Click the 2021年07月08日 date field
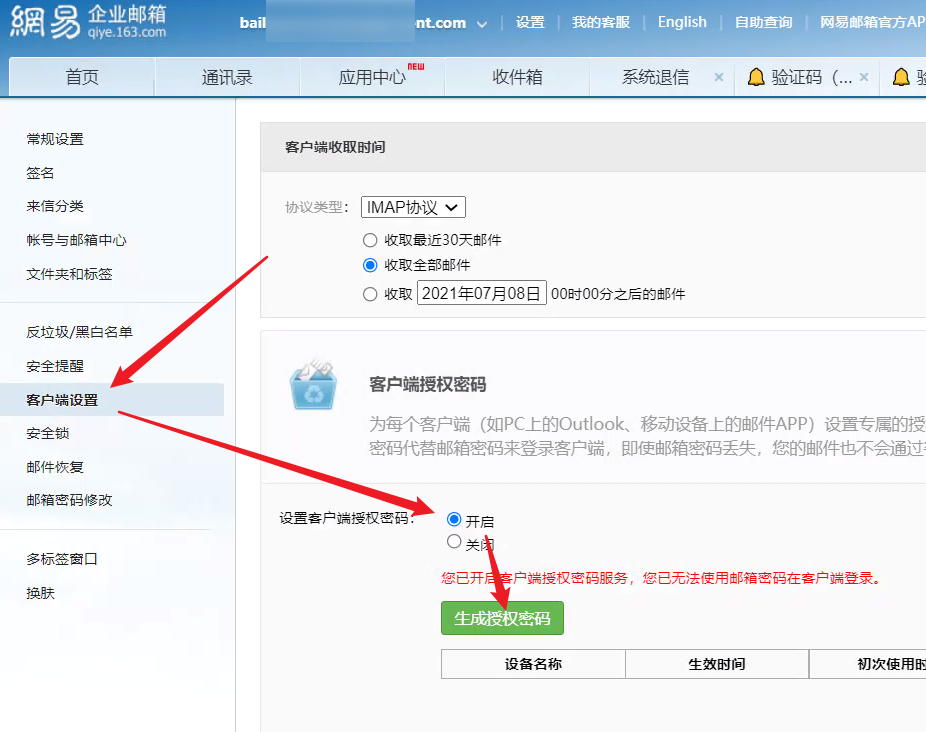This screenshot has height=732, width=926. pyautogui.click(x=481, y=293)
